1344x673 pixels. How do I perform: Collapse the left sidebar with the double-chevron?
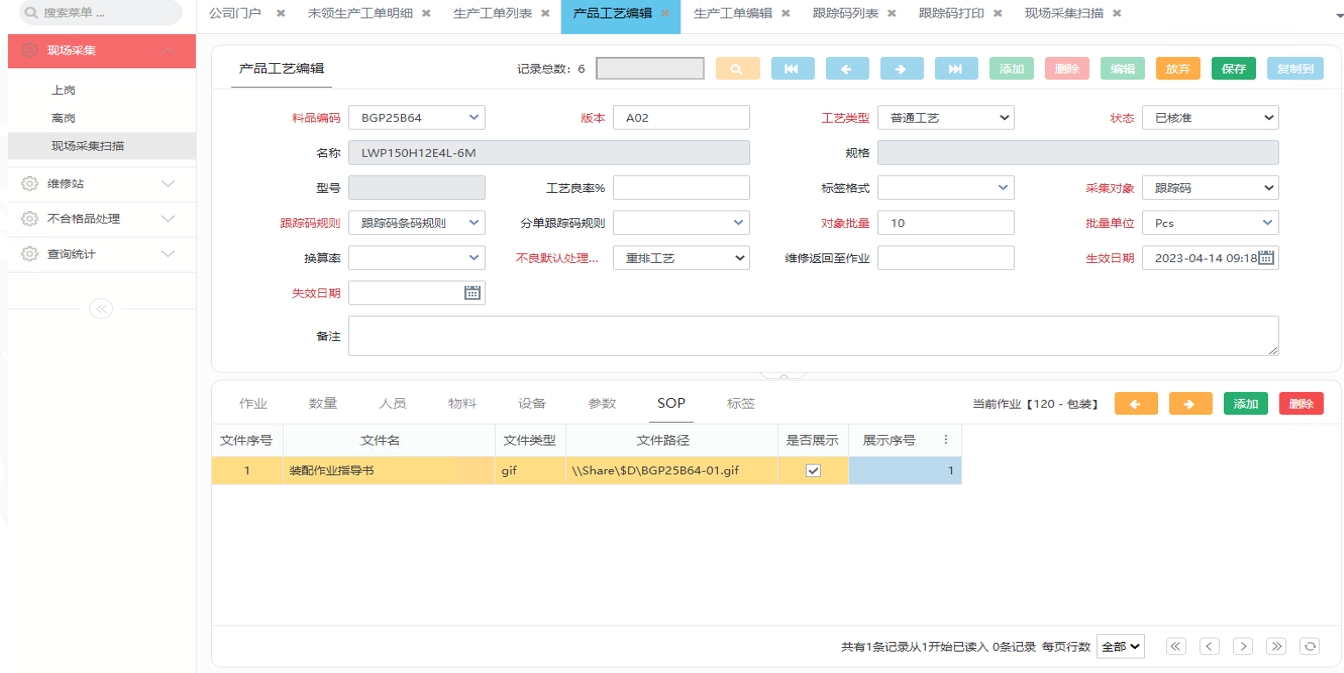[x=101, y=309]
